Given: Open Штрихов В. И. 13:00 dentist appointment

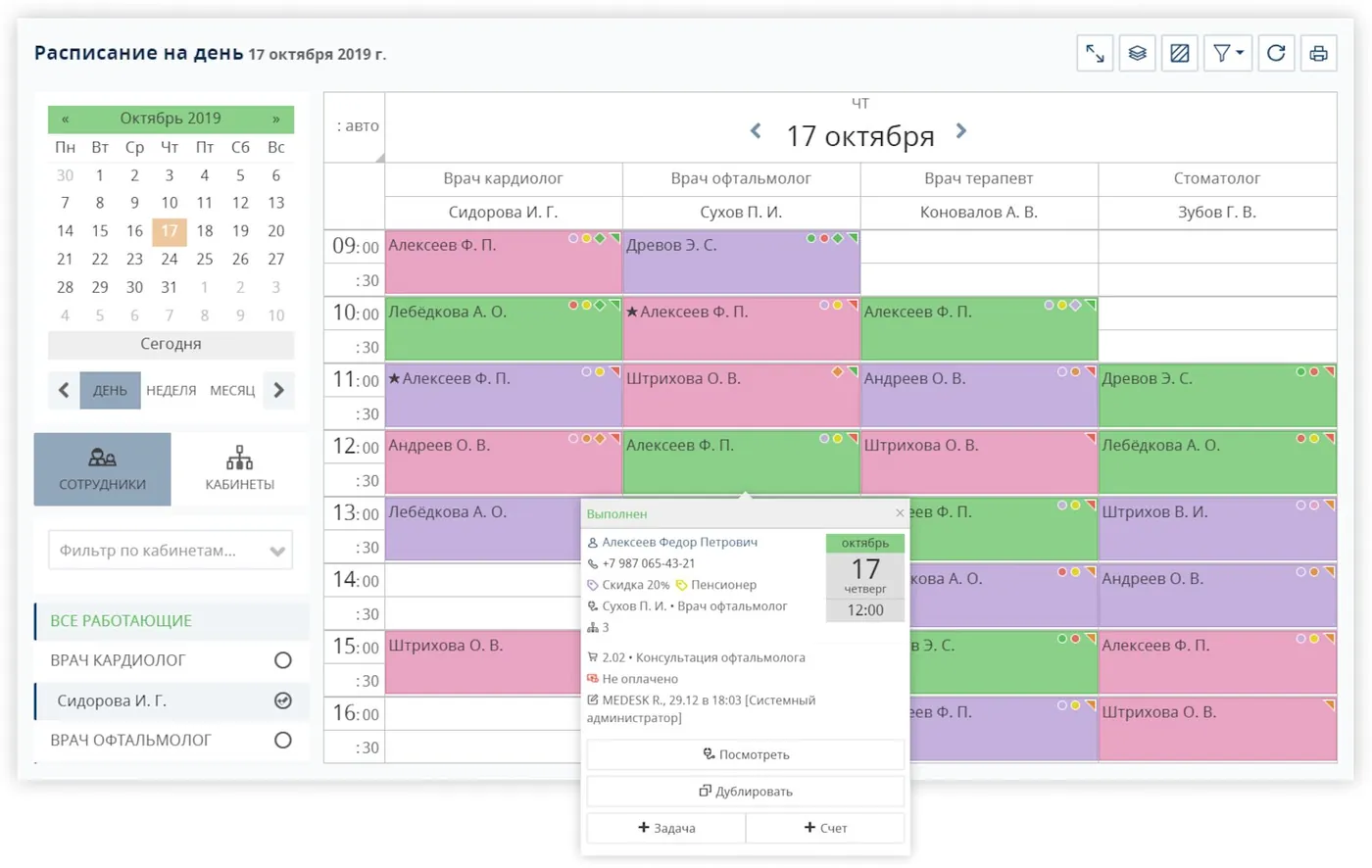Looking at the screenshot, I should 1218,528.
